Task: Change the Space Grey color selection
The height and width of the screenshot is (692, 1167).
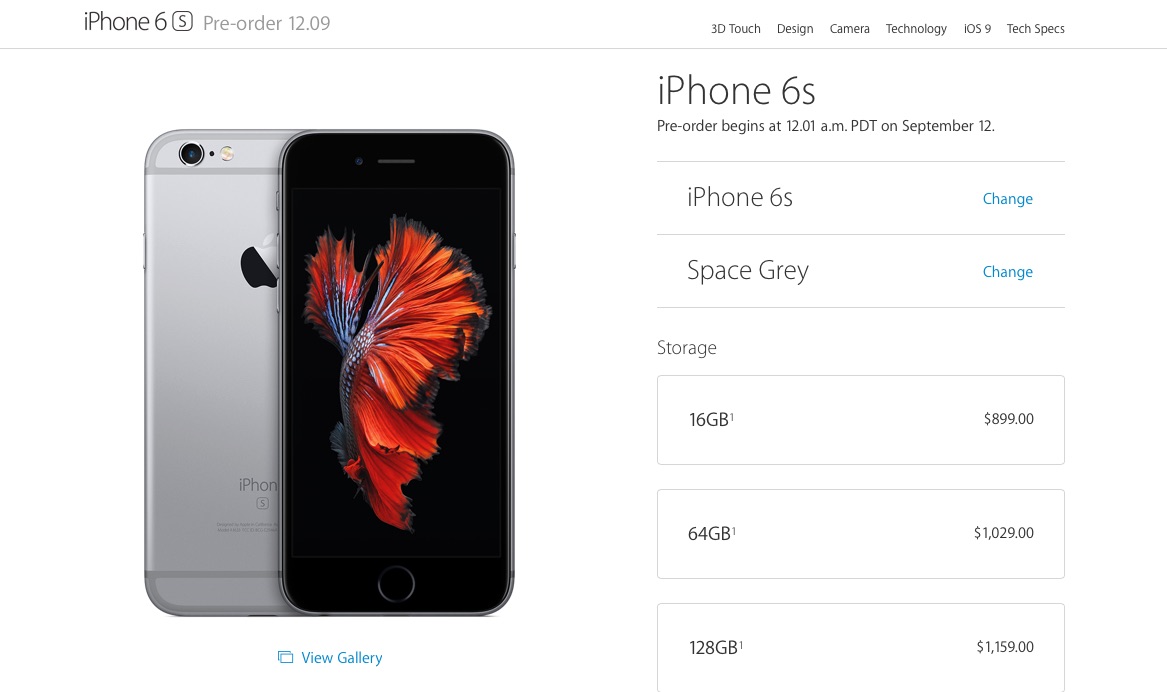Action: click(1007, 272)
